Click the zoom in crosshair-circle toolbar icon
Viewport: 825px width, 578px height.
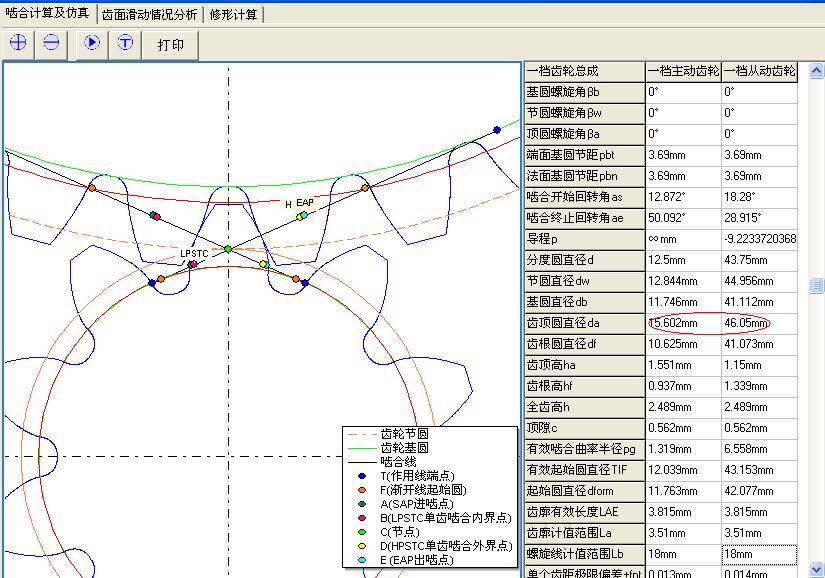(x=18, y=44)
